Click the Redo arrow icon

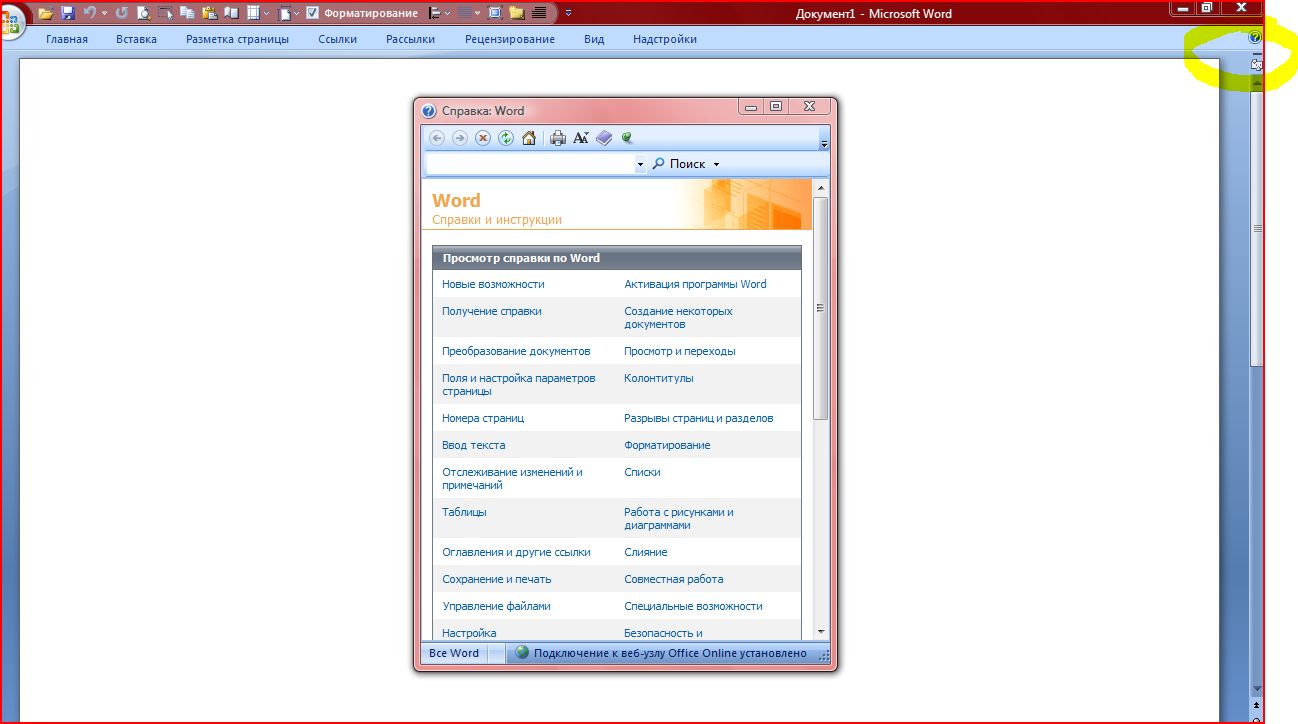(x=121, y=14)
